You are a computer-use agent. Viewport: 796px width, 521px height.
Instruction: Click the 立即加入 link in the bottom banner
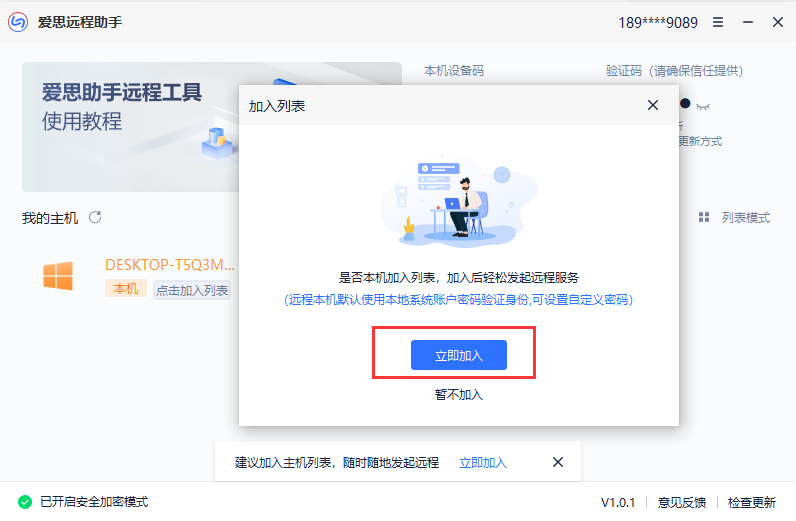[483, 463]
